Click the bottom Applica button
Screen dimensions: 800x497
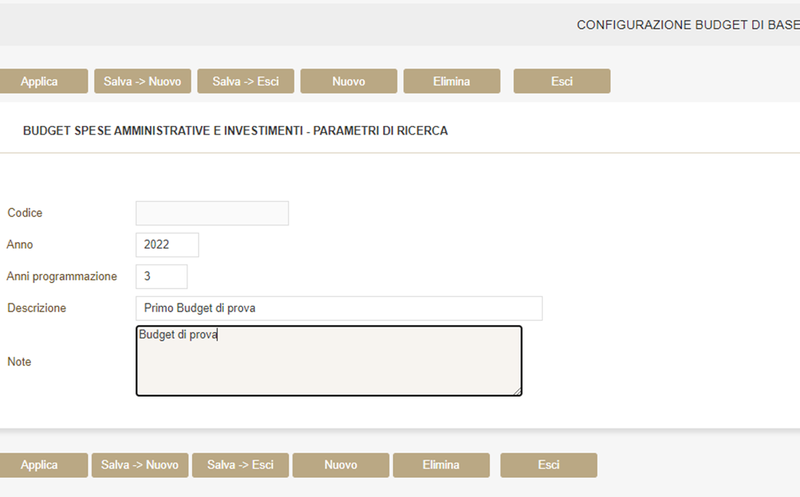[40, 465]
